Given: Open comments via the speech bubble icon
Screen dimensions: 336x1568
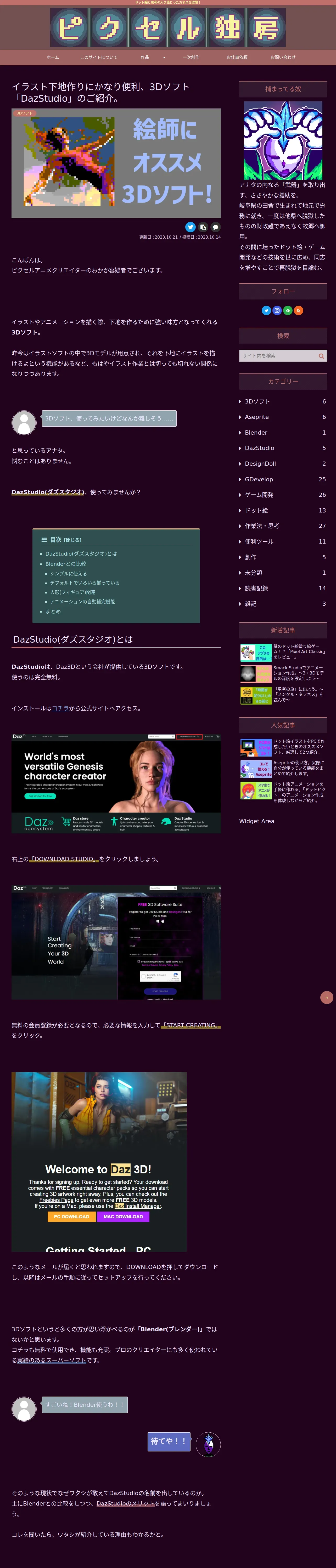Looking at the screenshot, I should point(215,227).
